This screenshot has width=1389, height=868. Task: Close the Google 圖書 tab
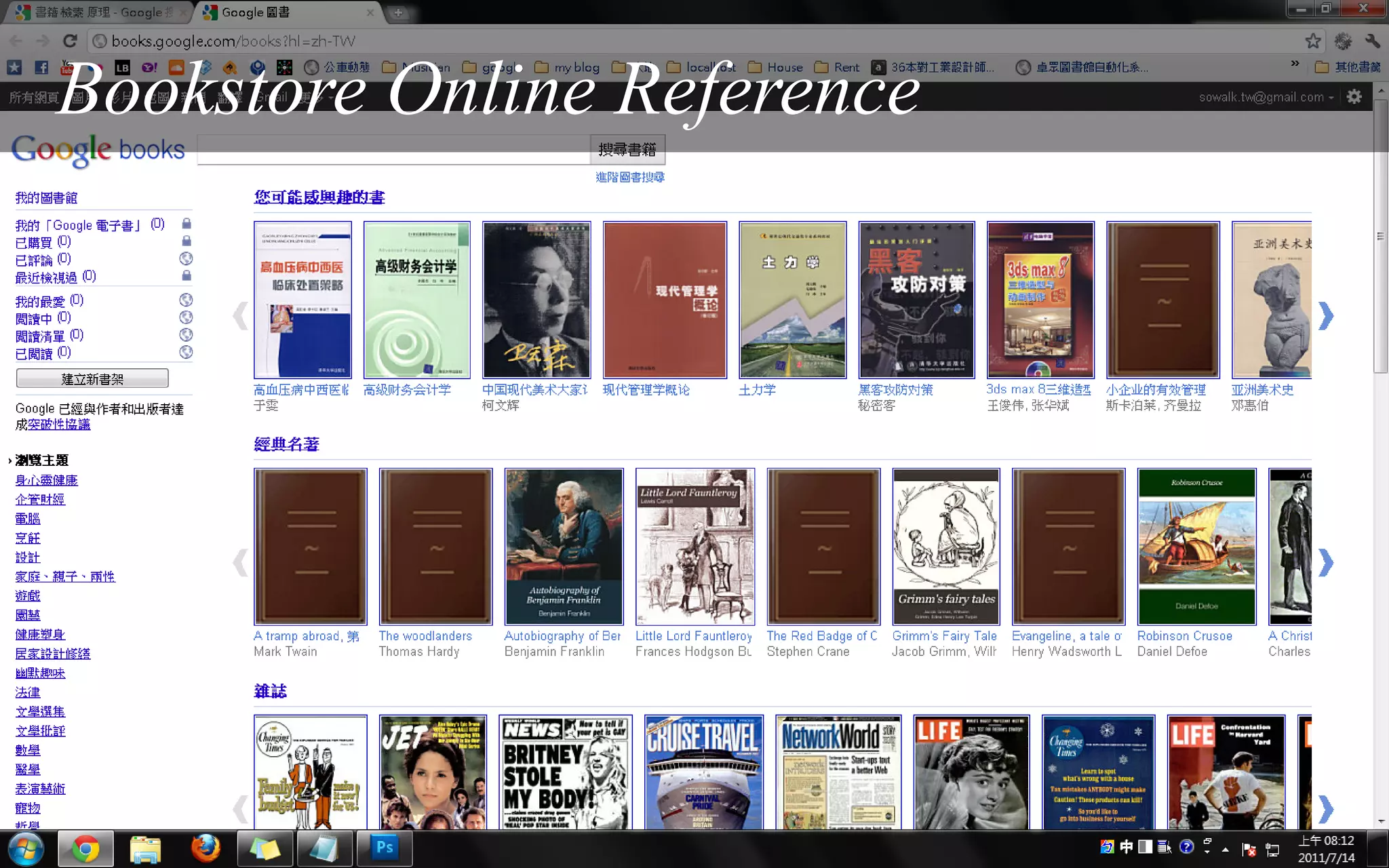pos(370,12)
